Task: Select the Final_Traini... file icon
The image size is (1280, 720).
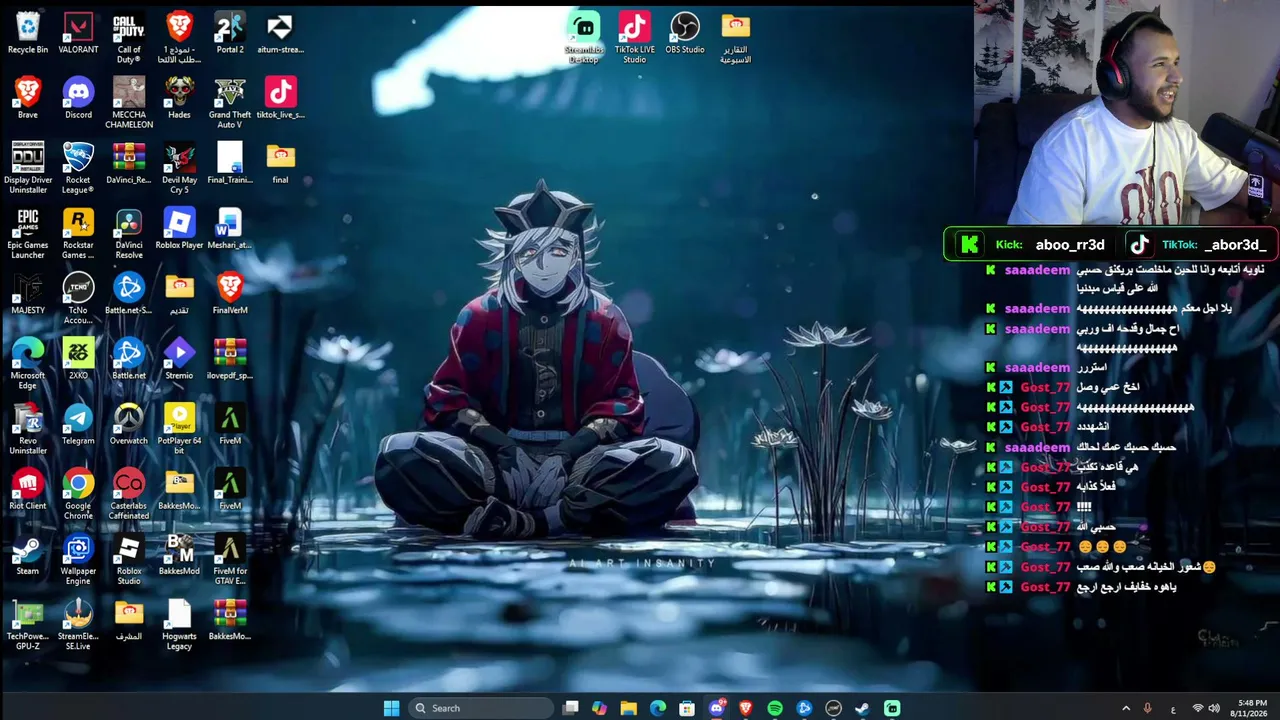Action: tap(230, 163)
